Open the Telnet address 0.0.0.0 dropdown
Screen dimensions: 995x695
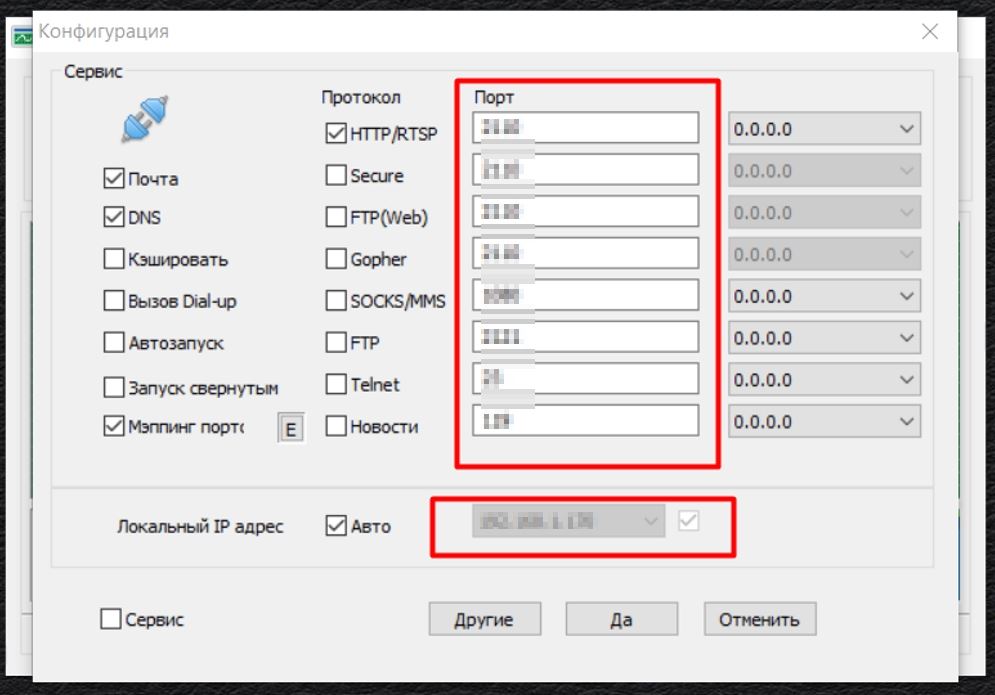(x=824, y=380)
